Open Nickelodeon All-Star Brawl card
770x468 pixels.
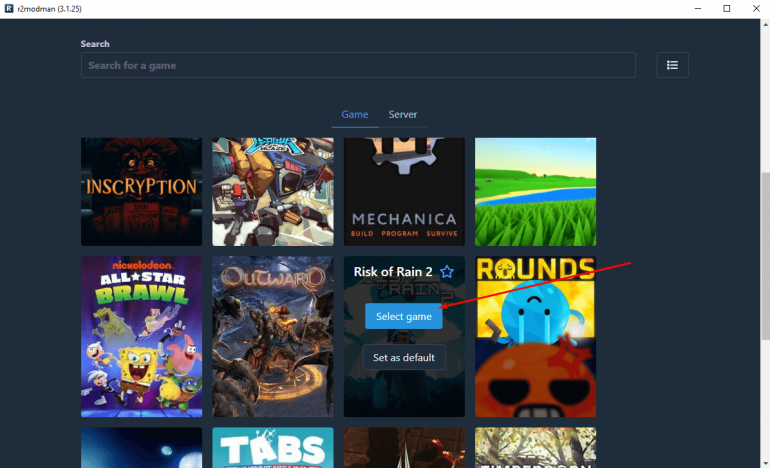141,336
